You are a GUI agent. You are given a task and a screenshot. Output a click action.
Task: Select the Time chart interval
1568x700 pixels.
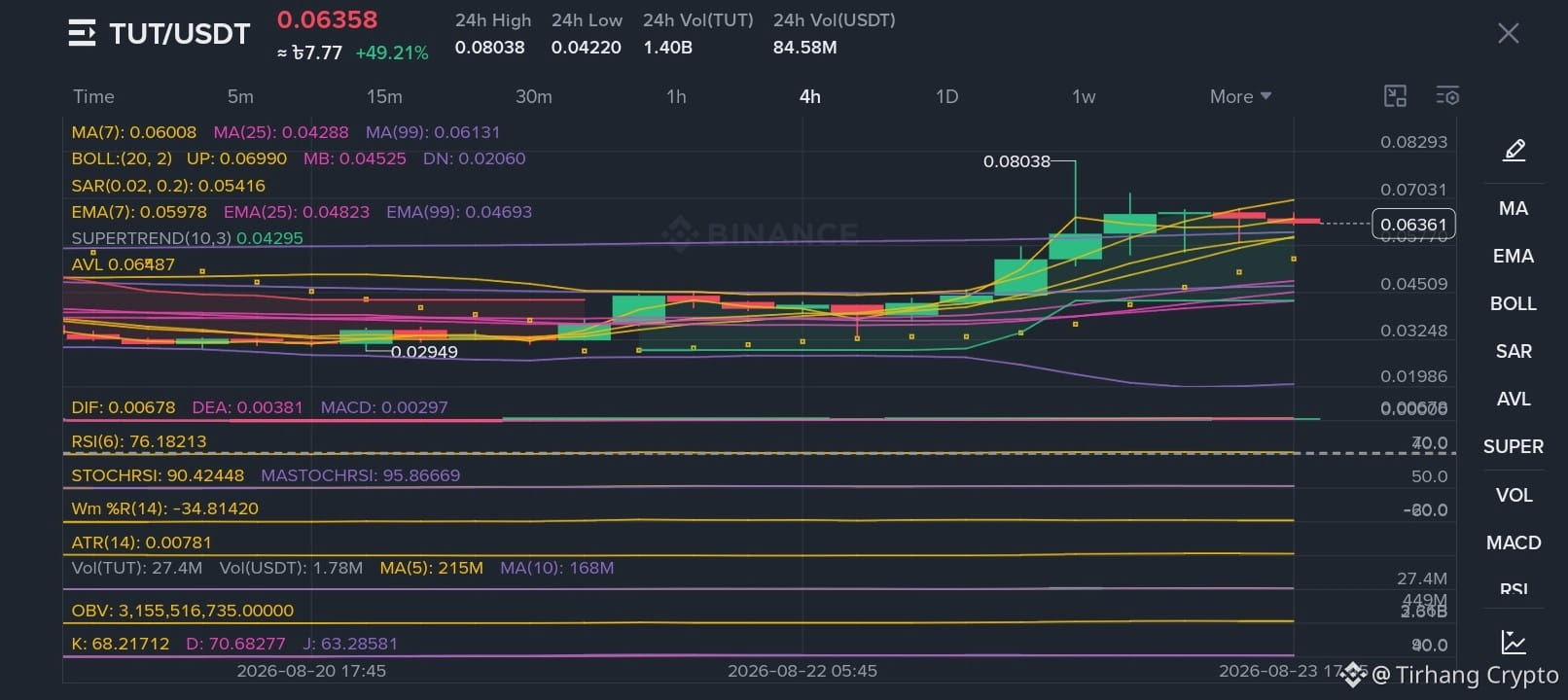click(x=93, y=96)
